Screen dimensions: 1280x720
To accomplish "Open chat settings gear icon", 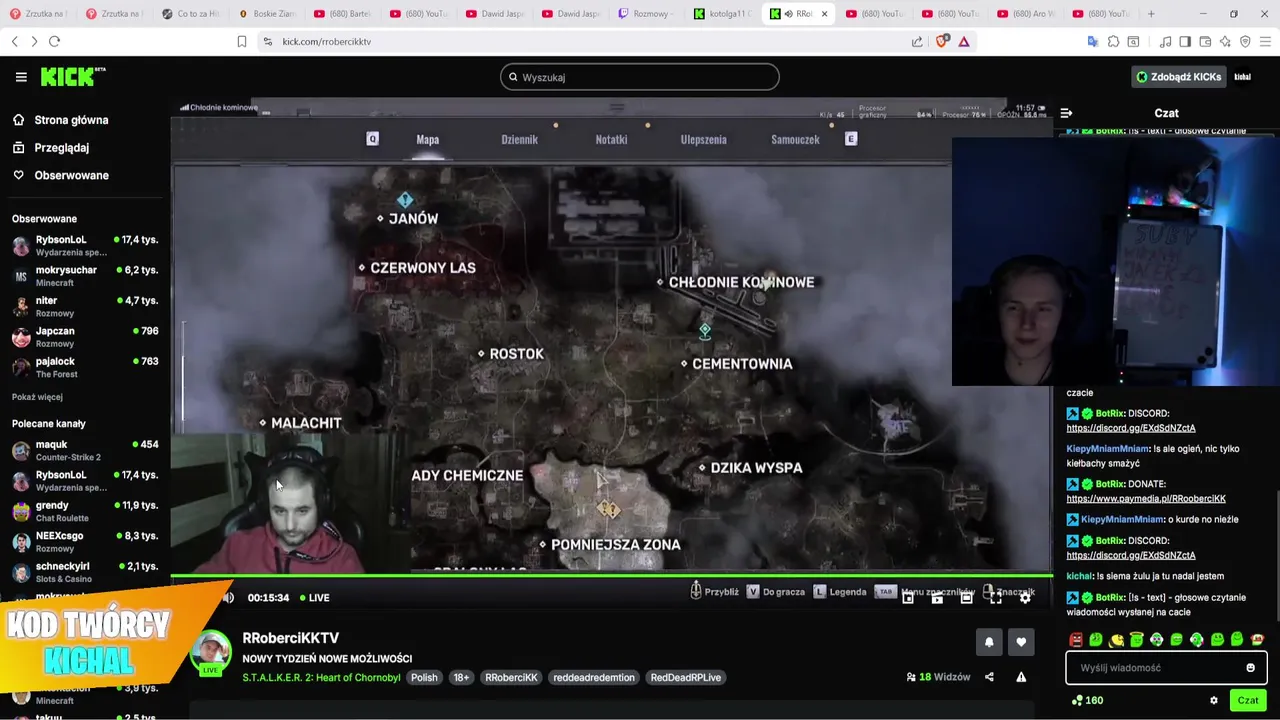I will [x=1214, y=701].
